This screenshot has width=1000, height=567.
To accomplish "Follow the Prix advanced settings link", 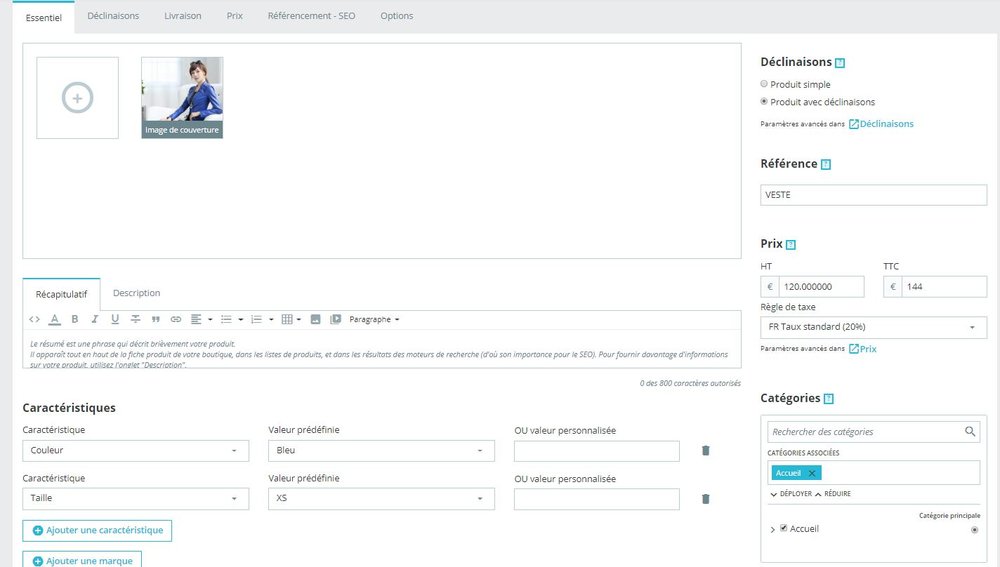I will (862, 349).
